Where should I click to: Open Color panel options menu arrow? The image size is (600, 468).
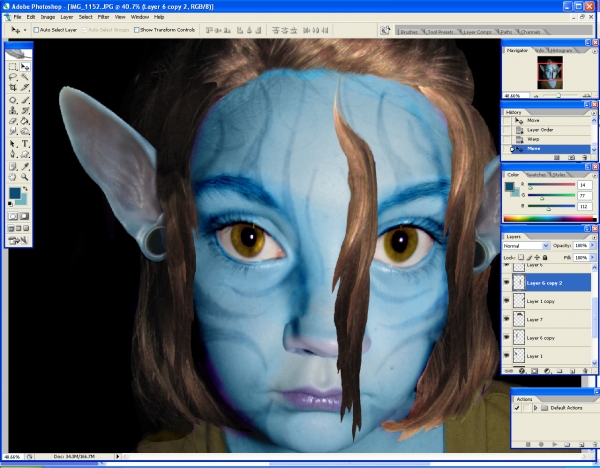point(594,175)
